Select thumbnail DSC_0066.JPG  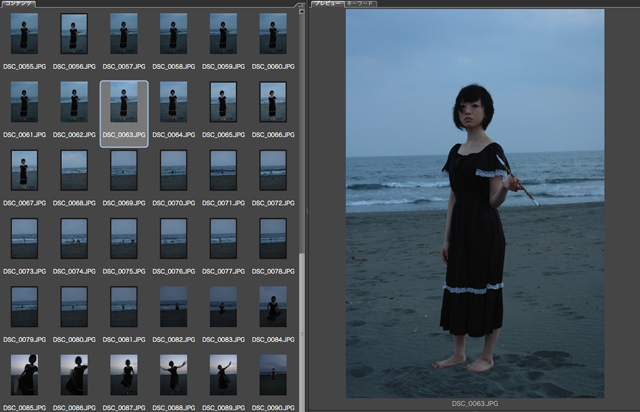(x=272, y=102)
